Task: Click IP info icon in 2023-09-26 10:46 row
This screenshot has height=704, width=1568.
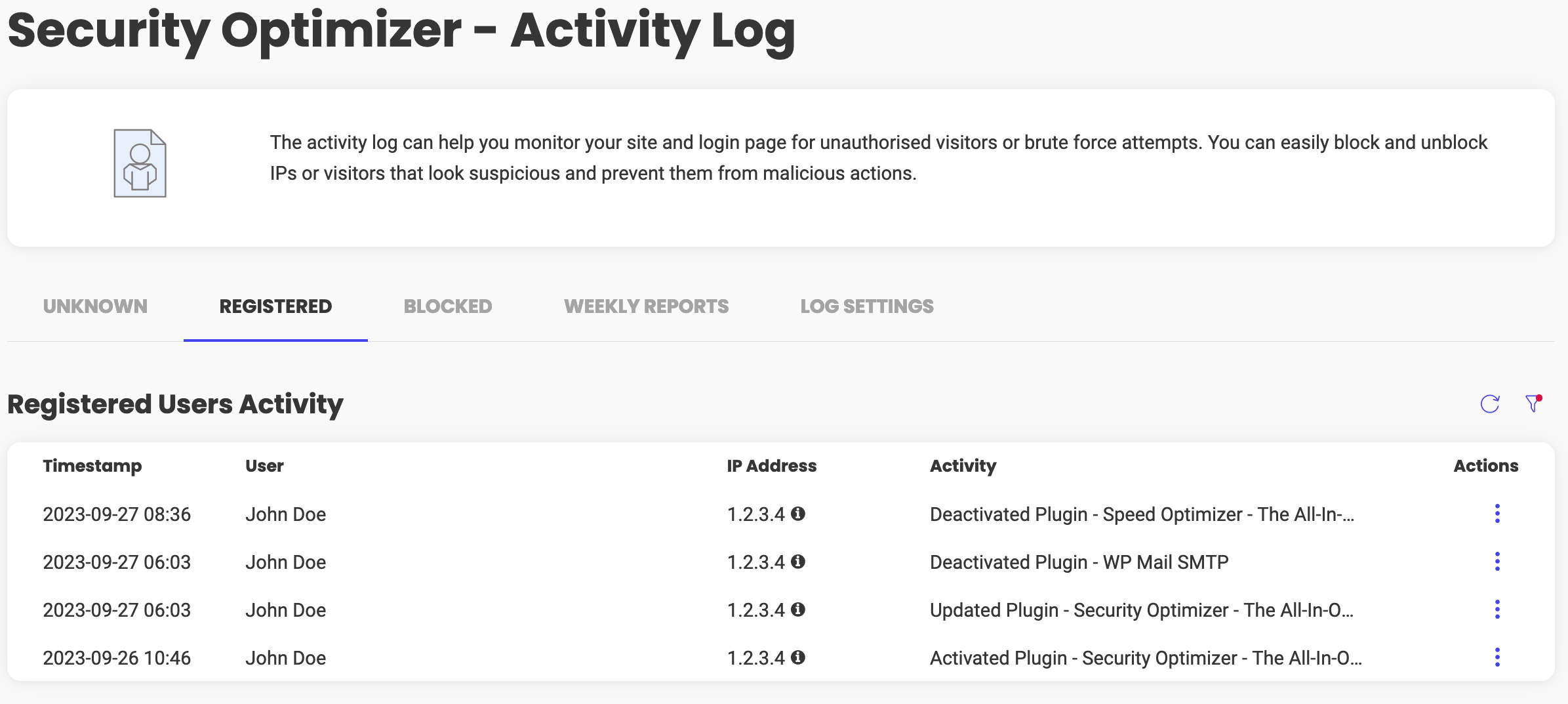Action: point(798,657)
